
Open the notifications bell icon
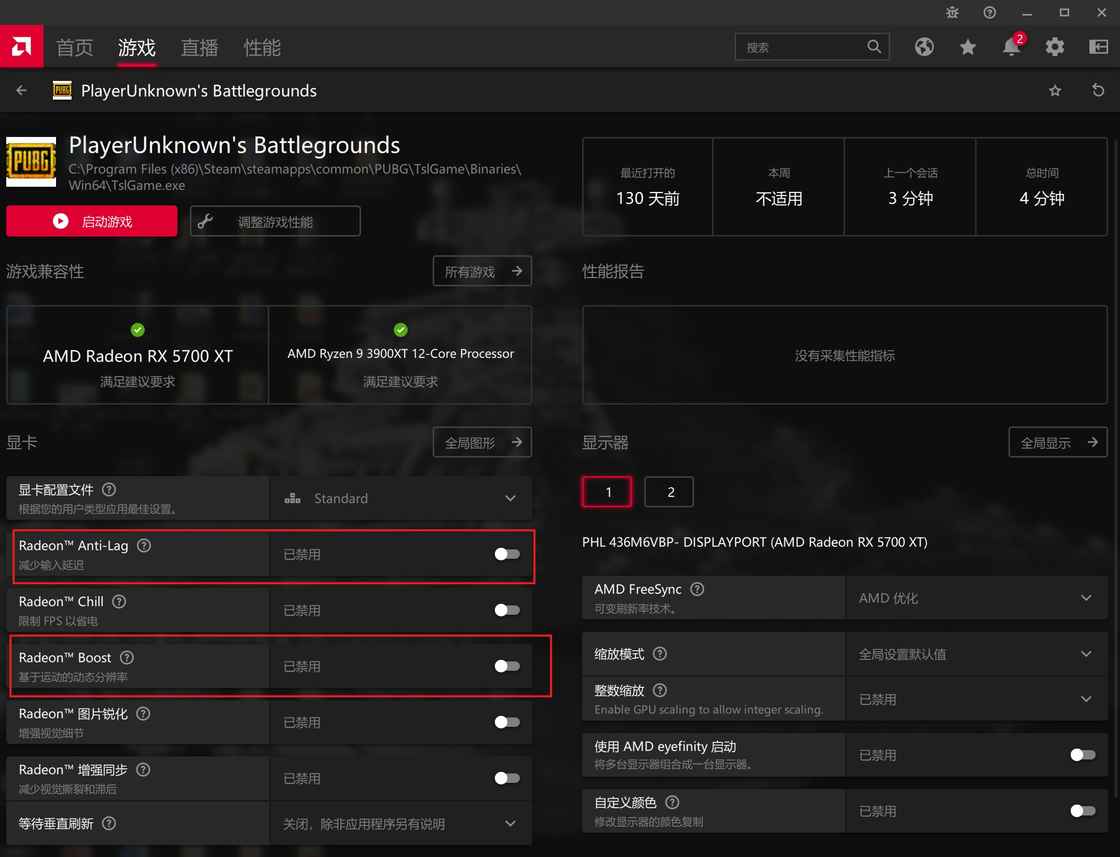[x=1011, y=46]
